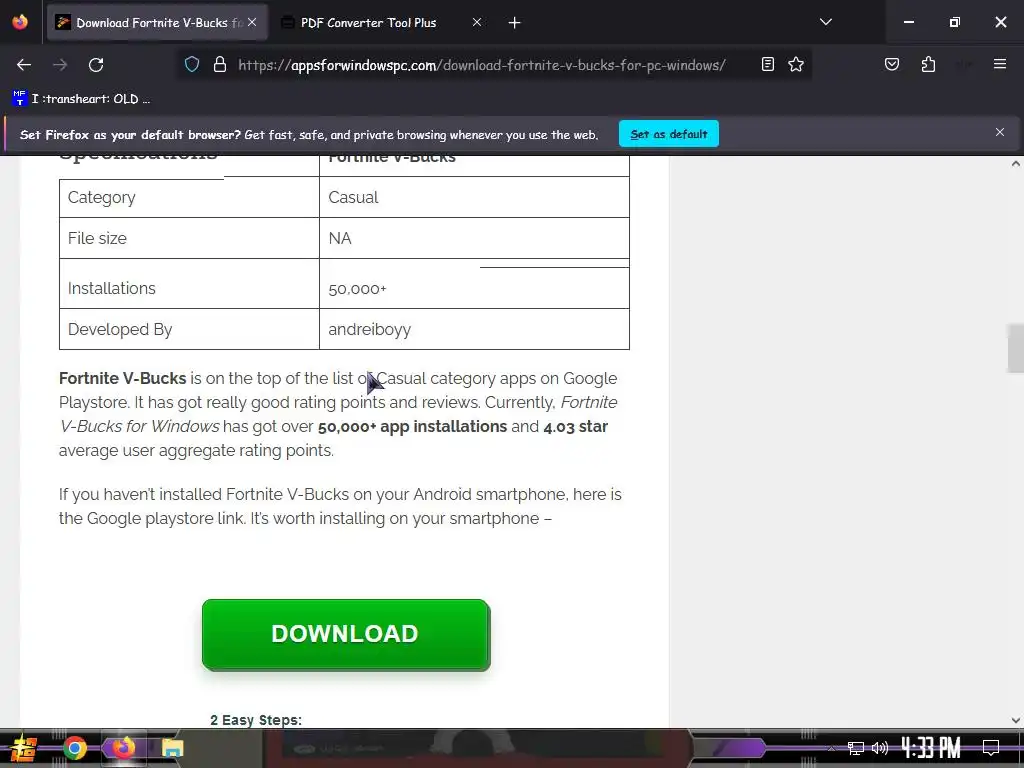Click the 'Developed By' row label
Viewport: 1024px width, 768px height.
[120, 329]
